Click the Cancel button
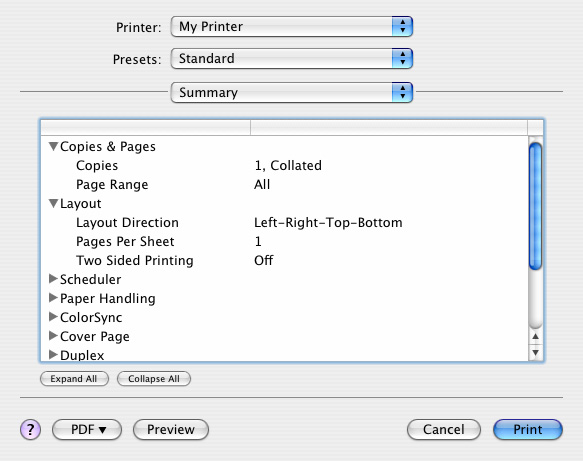Viewport: 583px width, 461px height. (x=444, y=429)
